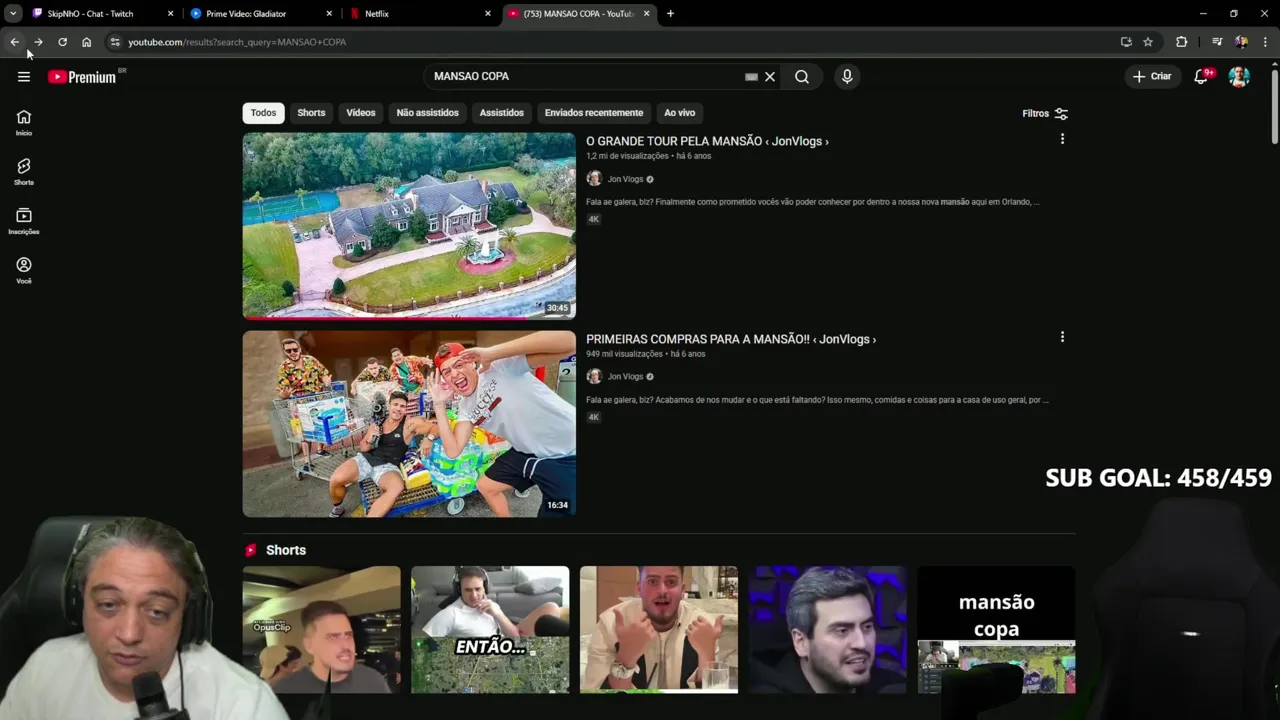Run search with magnifier button
The height and width of the screenshot is (720, 1280).
(802, 76)
